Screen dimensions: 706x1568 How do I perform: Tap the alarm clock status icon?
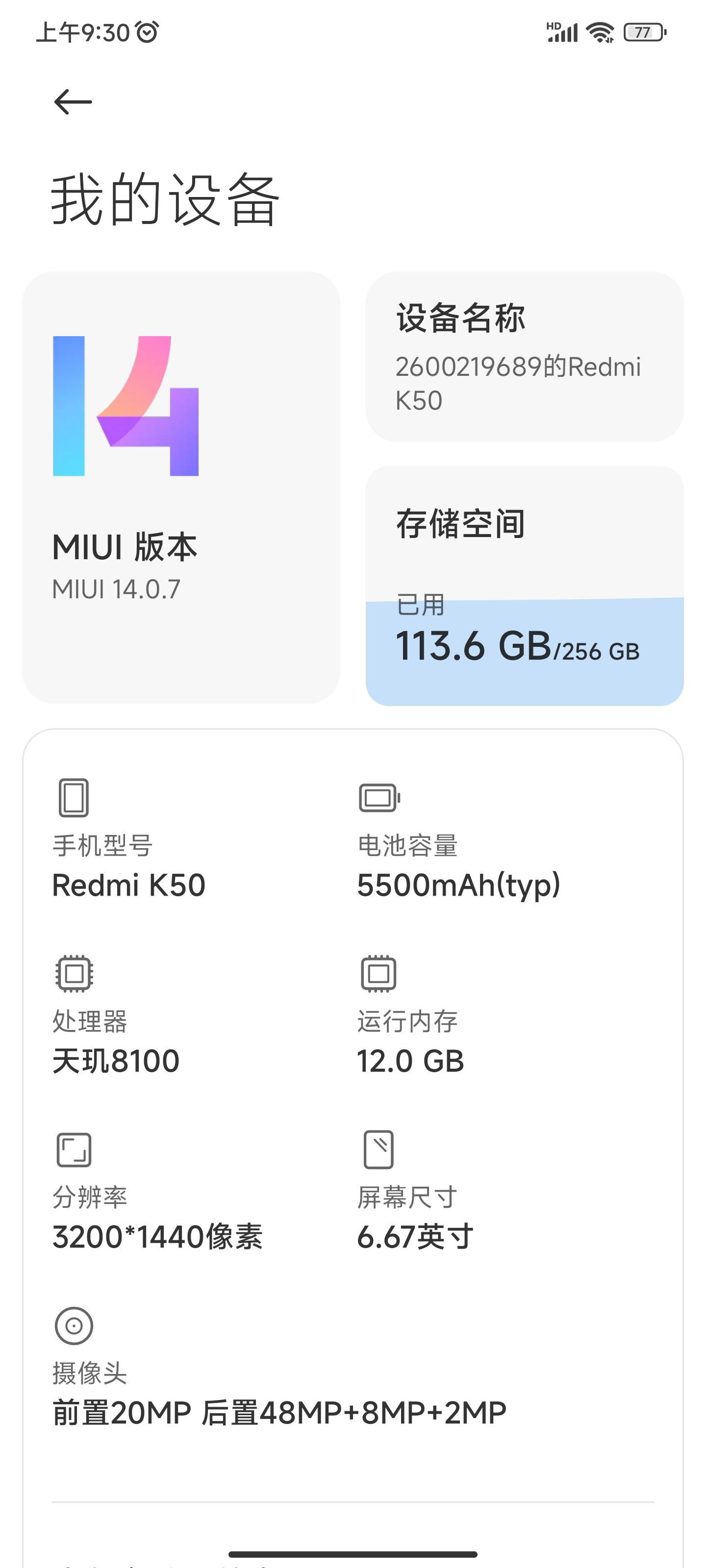point(147,32)
